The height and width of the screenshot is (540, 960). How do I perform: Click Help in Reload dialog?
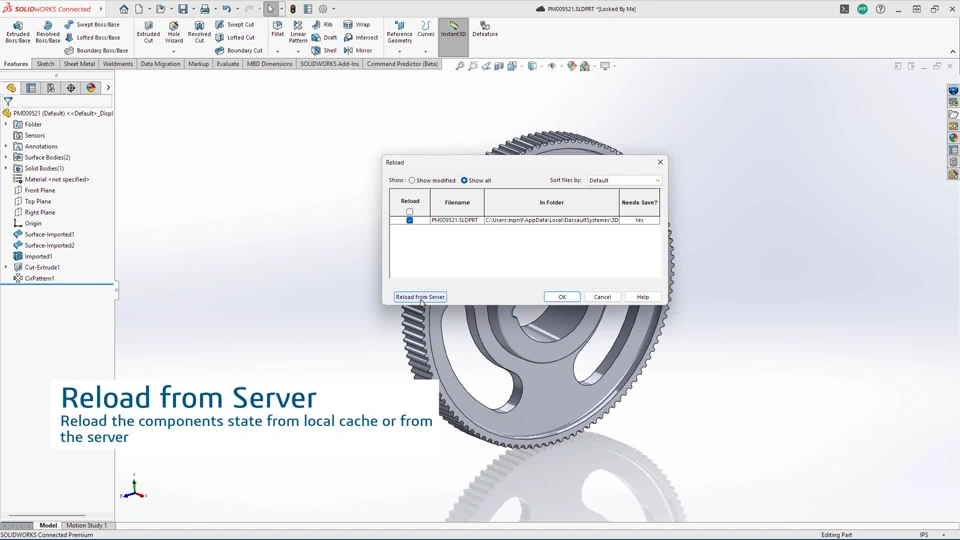643,297
